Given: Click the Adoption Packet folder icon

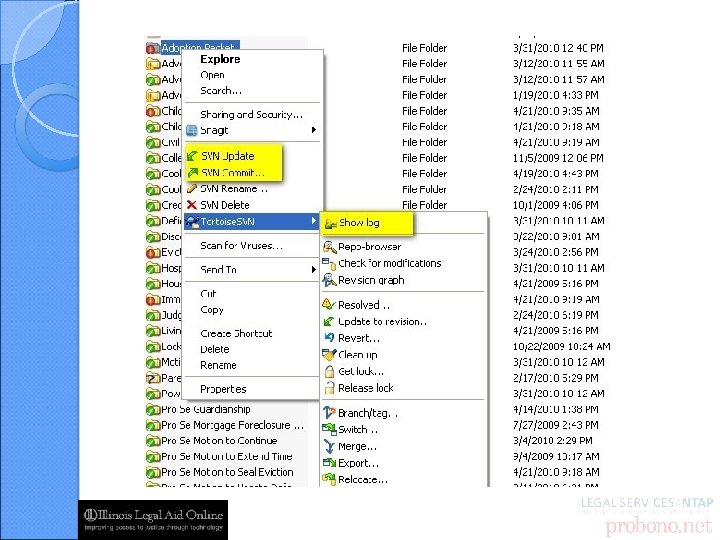Looking at the screenshot, I should point(152,48).
